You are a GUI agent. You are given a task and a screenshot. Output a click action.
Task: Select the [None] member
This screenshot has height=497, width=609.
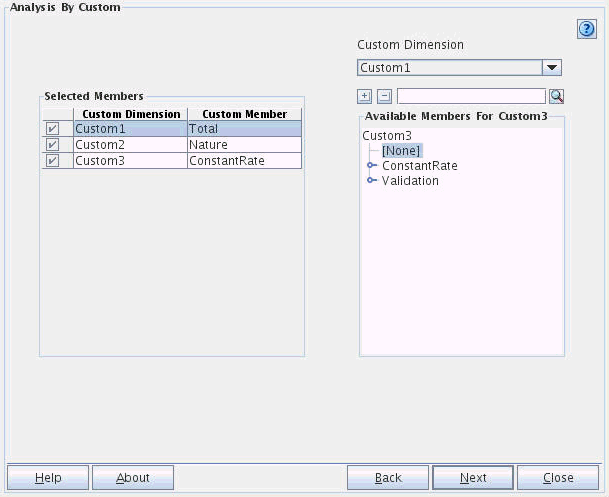(400, 150)
